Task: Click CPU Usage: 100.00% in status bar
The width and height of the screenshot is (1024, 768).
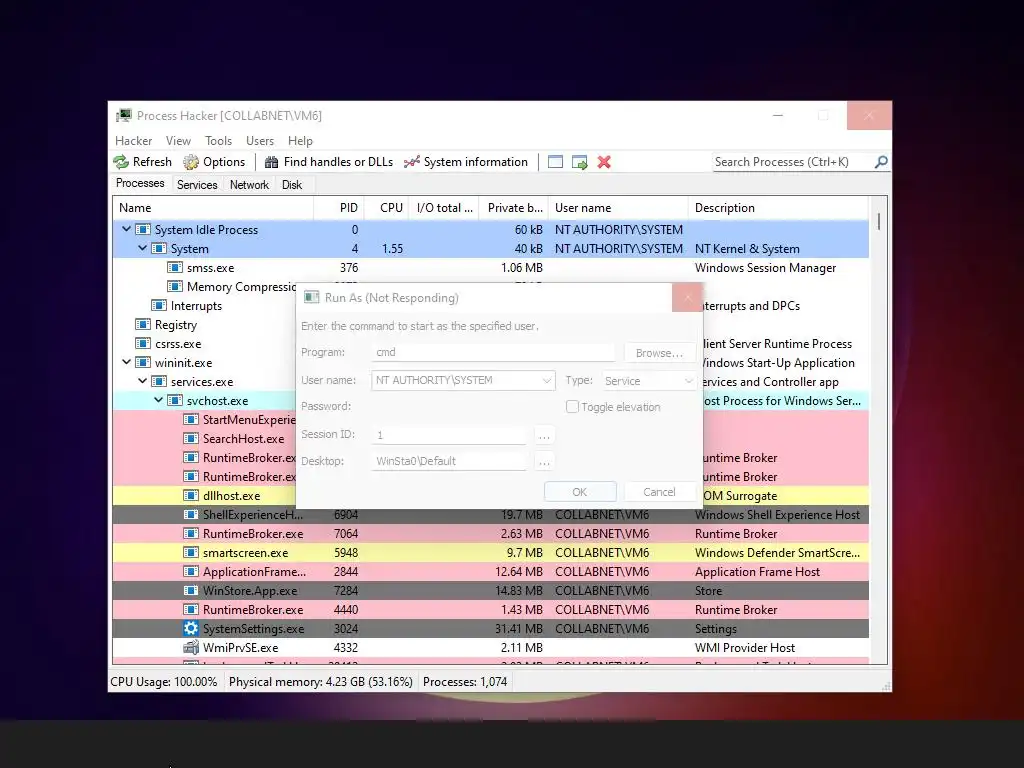Action: pos(164,682)
